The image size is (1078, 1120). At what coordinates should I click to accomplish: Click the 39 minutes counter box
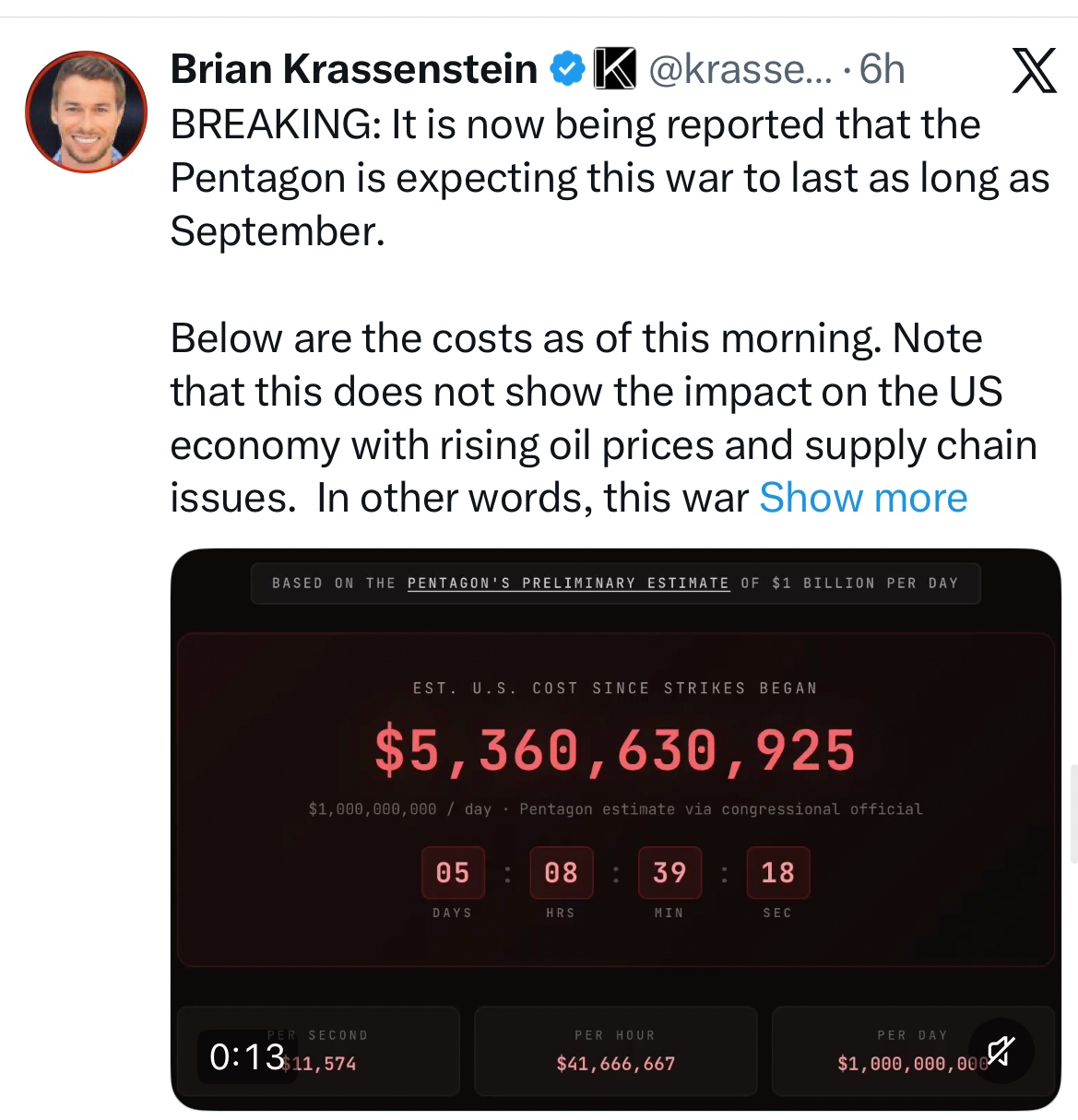point(669,872)
